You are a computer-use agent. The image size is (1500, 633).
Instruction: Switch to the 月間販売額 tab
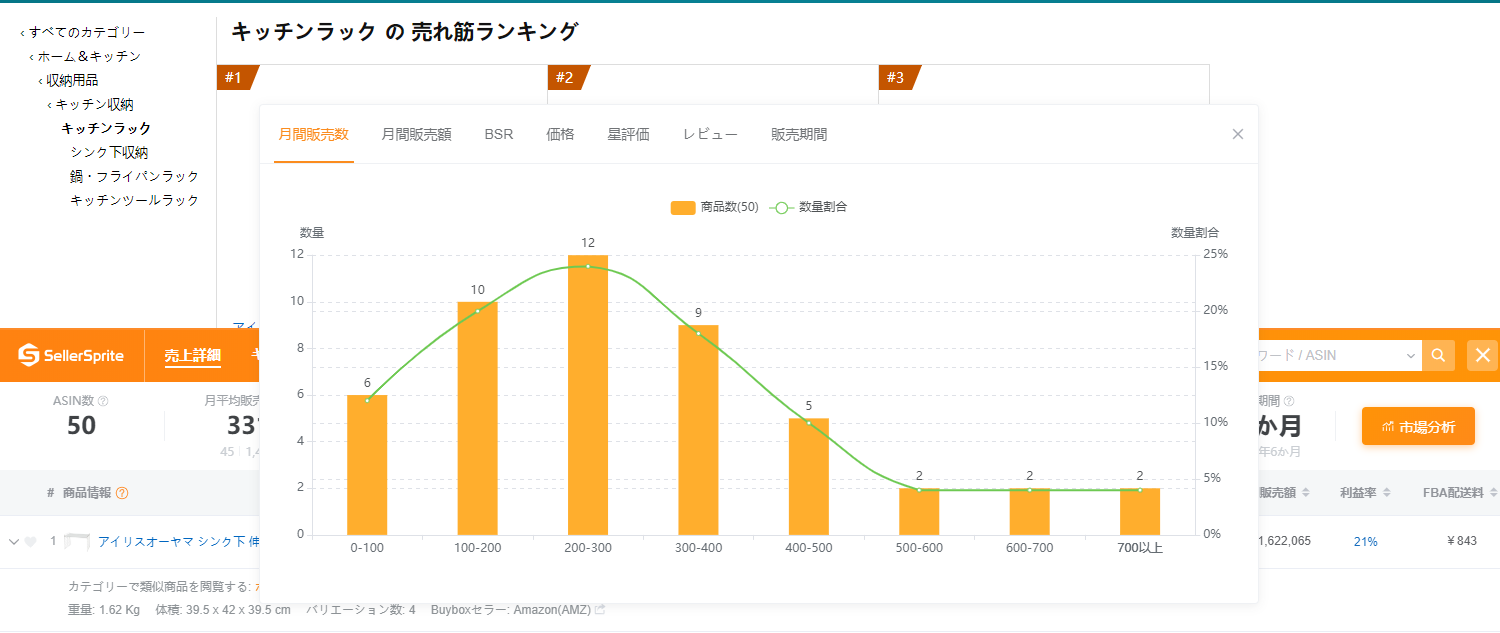[416, 134]
